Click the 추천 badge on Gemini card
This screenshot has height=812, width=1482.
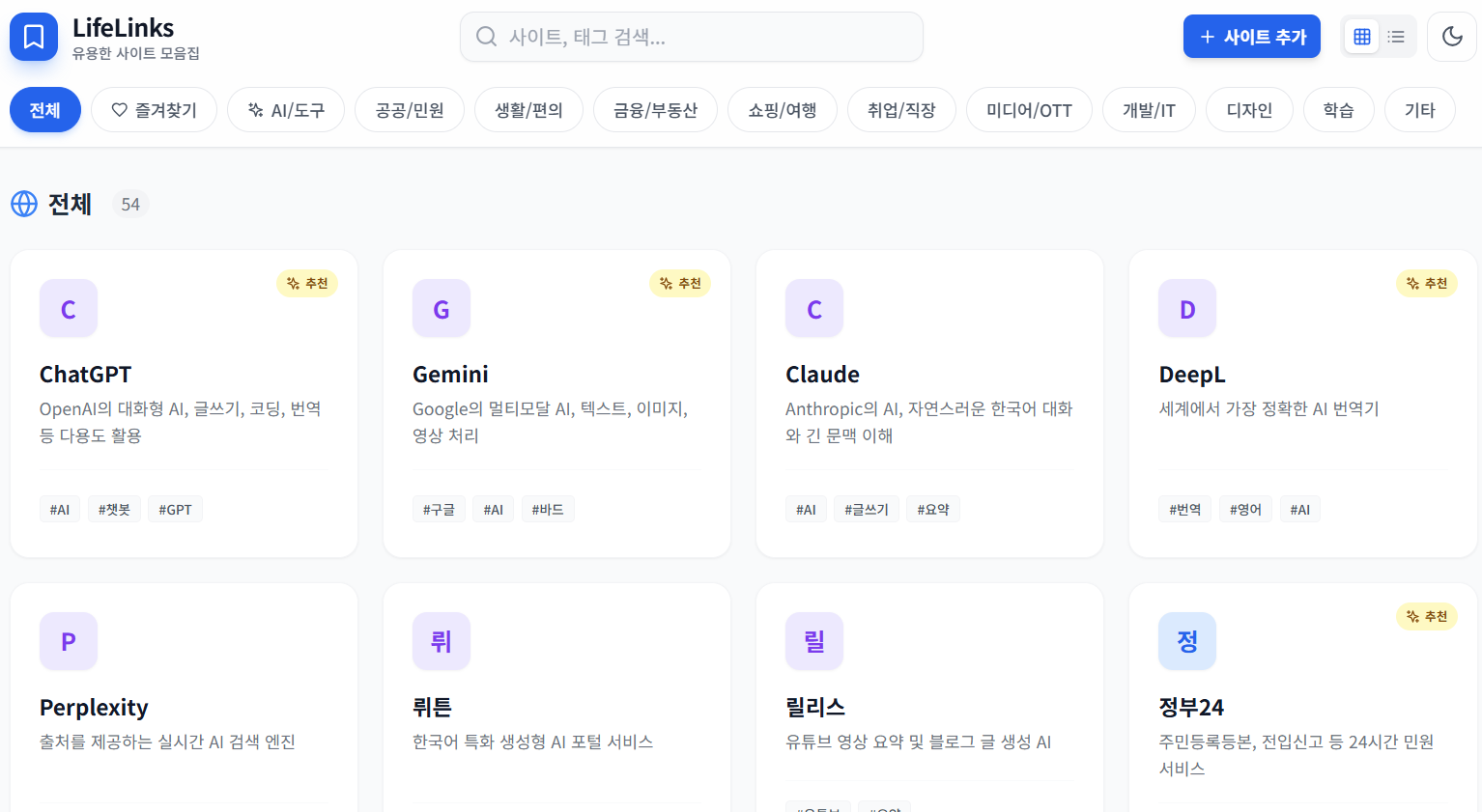click(x=680, y=283)
